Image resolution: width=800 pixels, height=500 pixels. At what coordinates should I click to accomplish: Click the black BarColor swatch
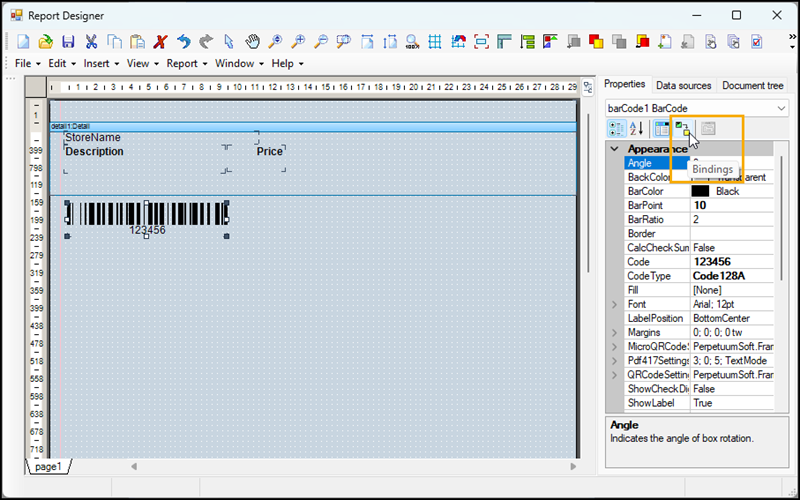[700, 191]
